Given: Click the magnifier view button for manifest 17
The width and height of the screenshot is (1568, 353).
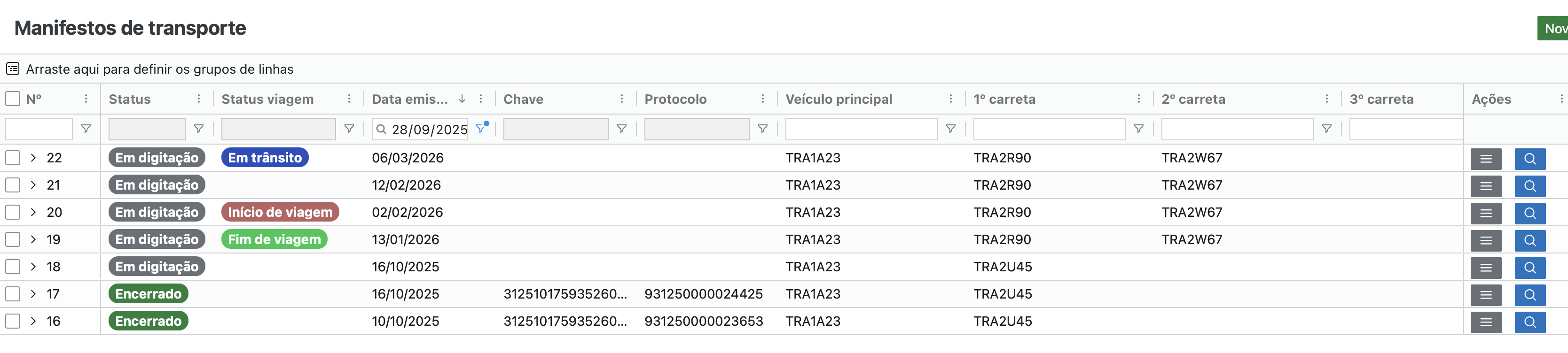Looking at the screenshot, I should click(x=1529, y=295).
